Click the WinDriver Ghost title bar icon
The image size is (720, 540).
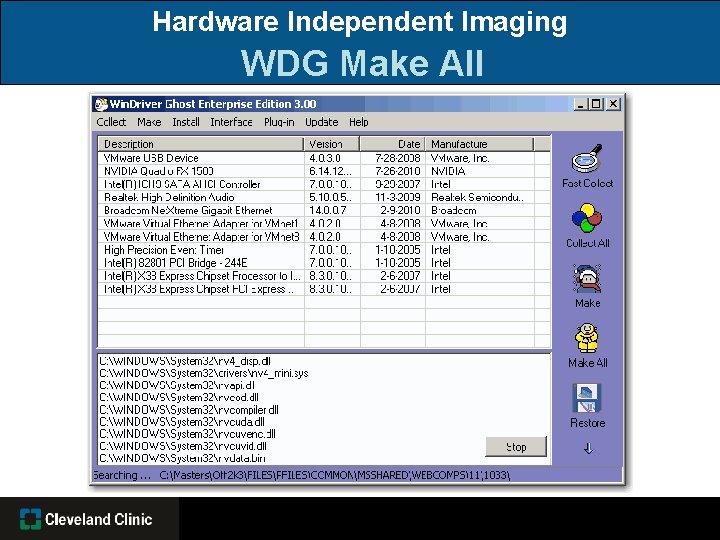click(101, 104)
